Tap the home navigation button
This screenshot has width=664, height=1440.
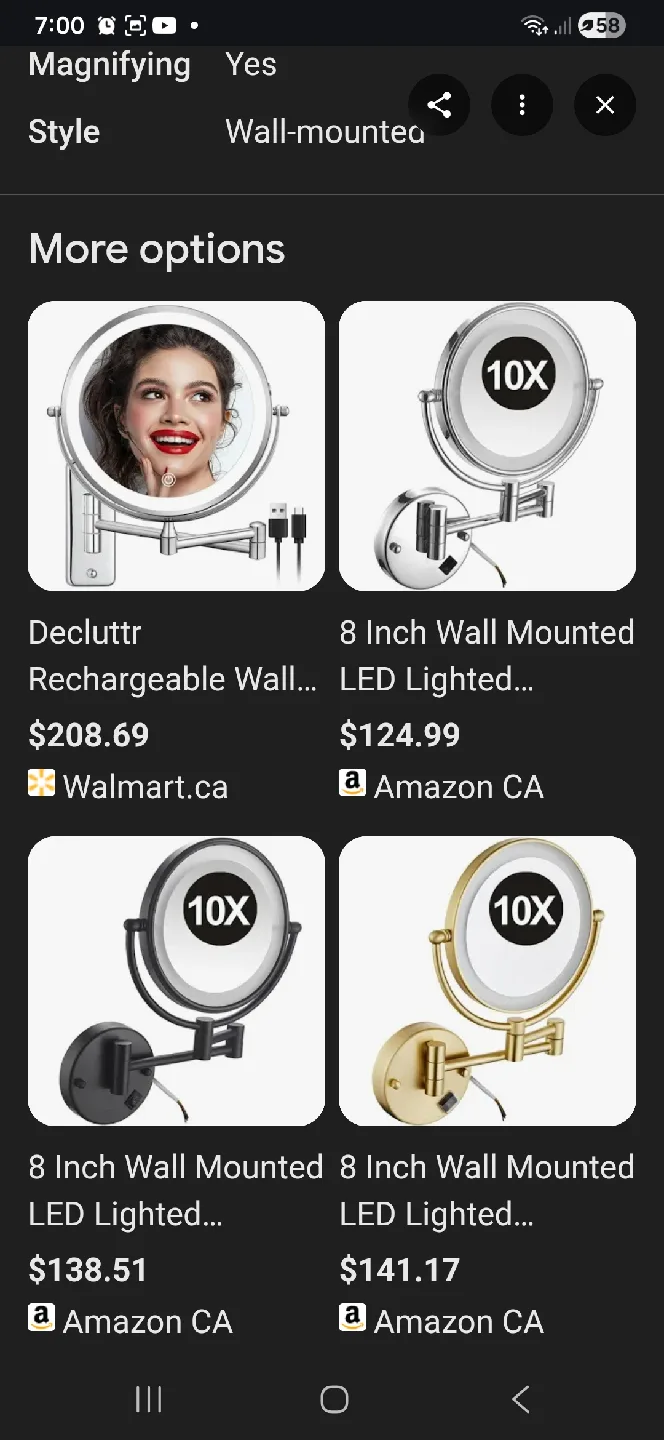334,1399
